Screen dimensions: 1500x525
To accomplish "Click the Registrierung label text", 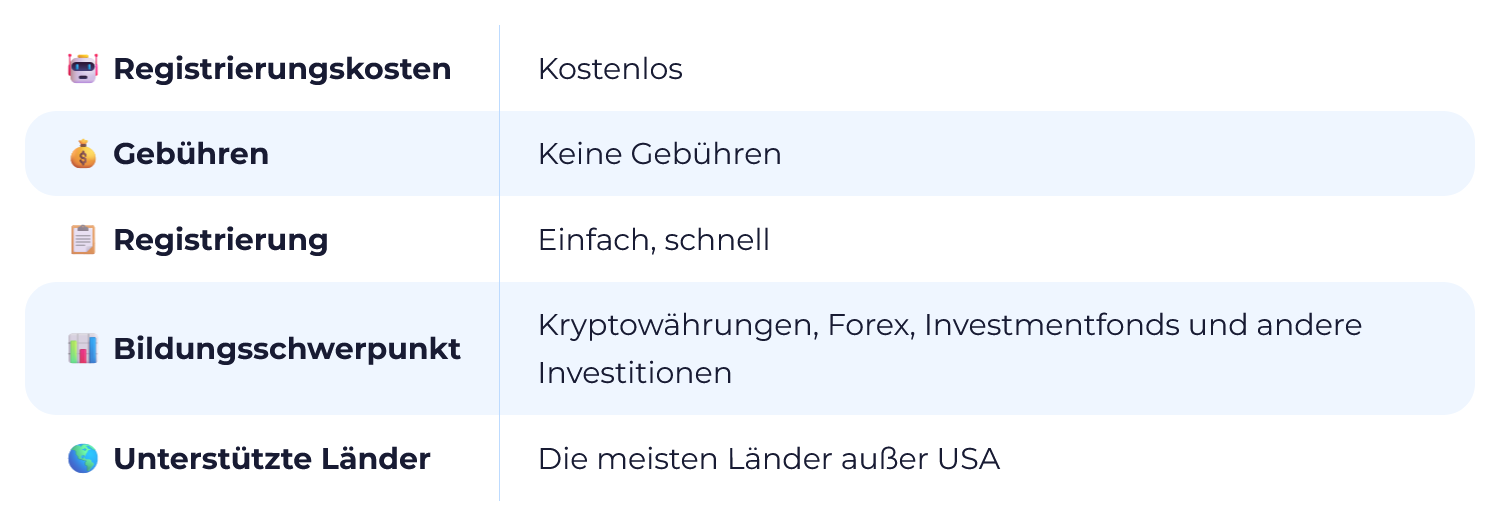I will point(220,241).
